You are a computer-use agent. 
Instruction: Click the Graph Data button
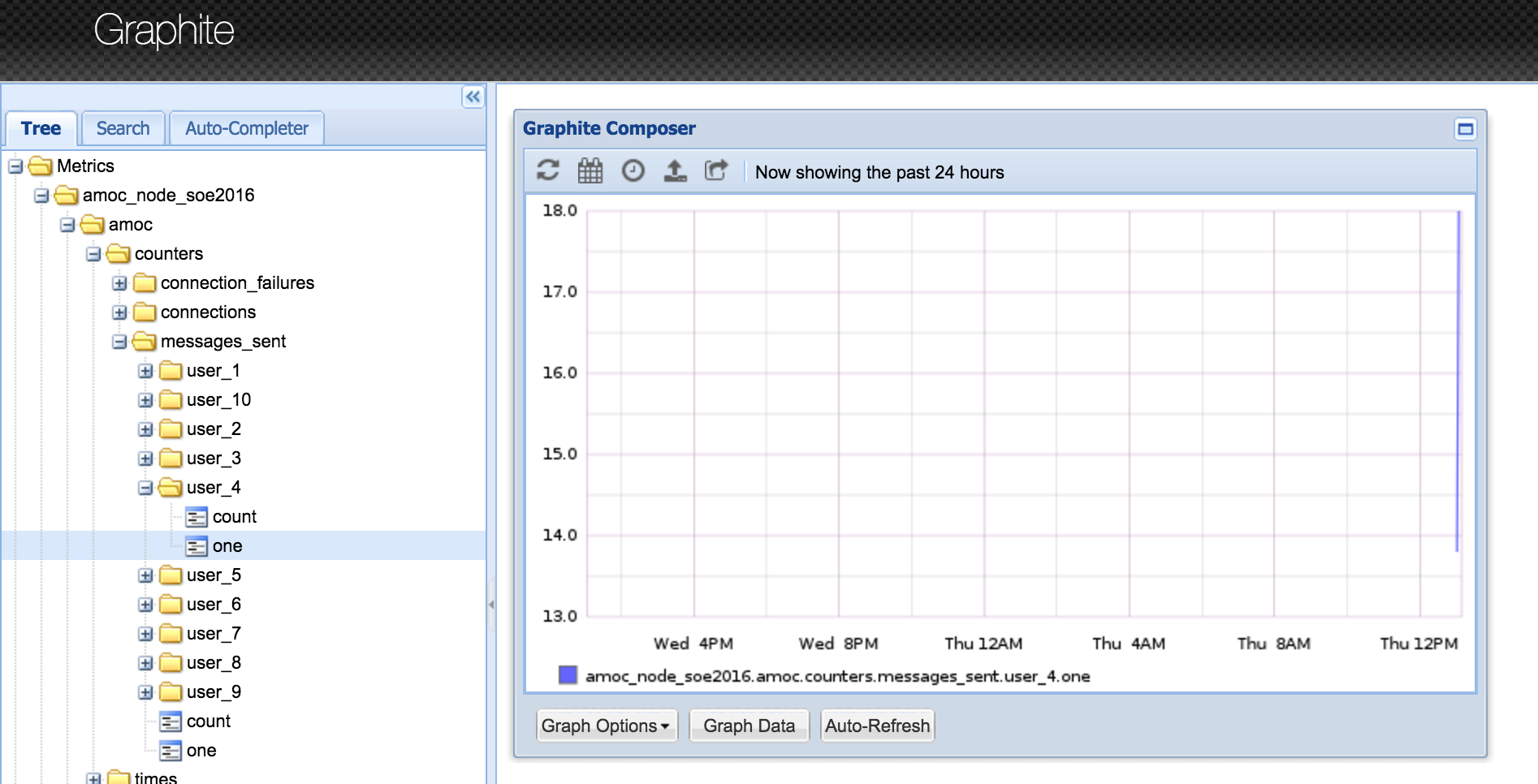point(749,726)
